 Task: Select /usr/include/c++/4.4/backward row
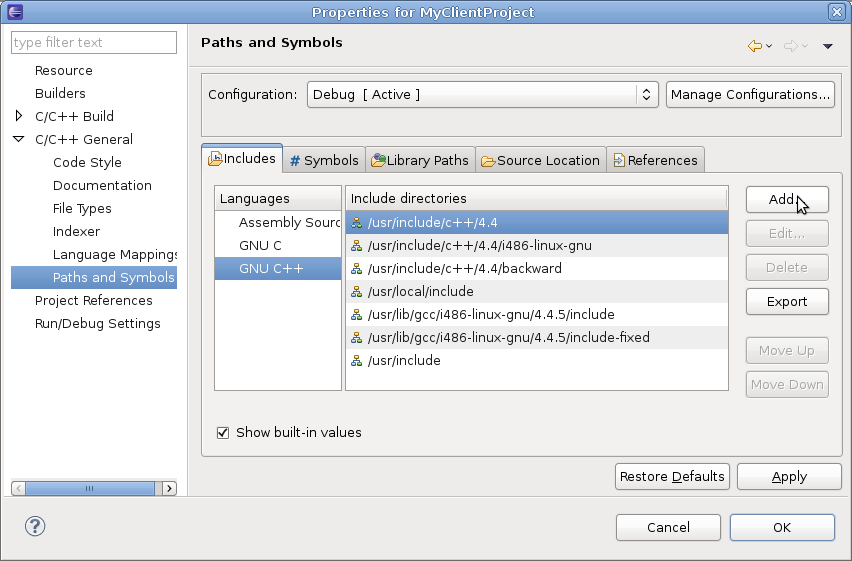tap(537, 269)
